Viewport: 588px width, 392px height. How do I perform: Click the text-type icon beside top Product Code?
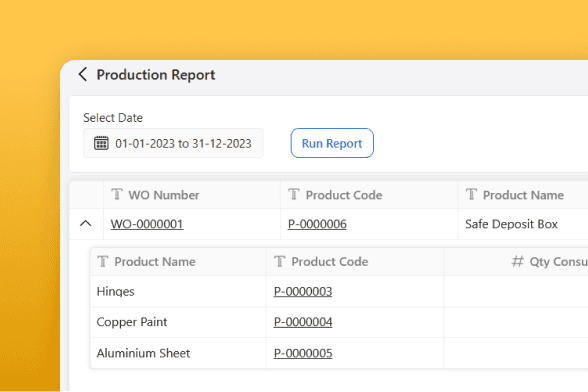tap(294, 194)
